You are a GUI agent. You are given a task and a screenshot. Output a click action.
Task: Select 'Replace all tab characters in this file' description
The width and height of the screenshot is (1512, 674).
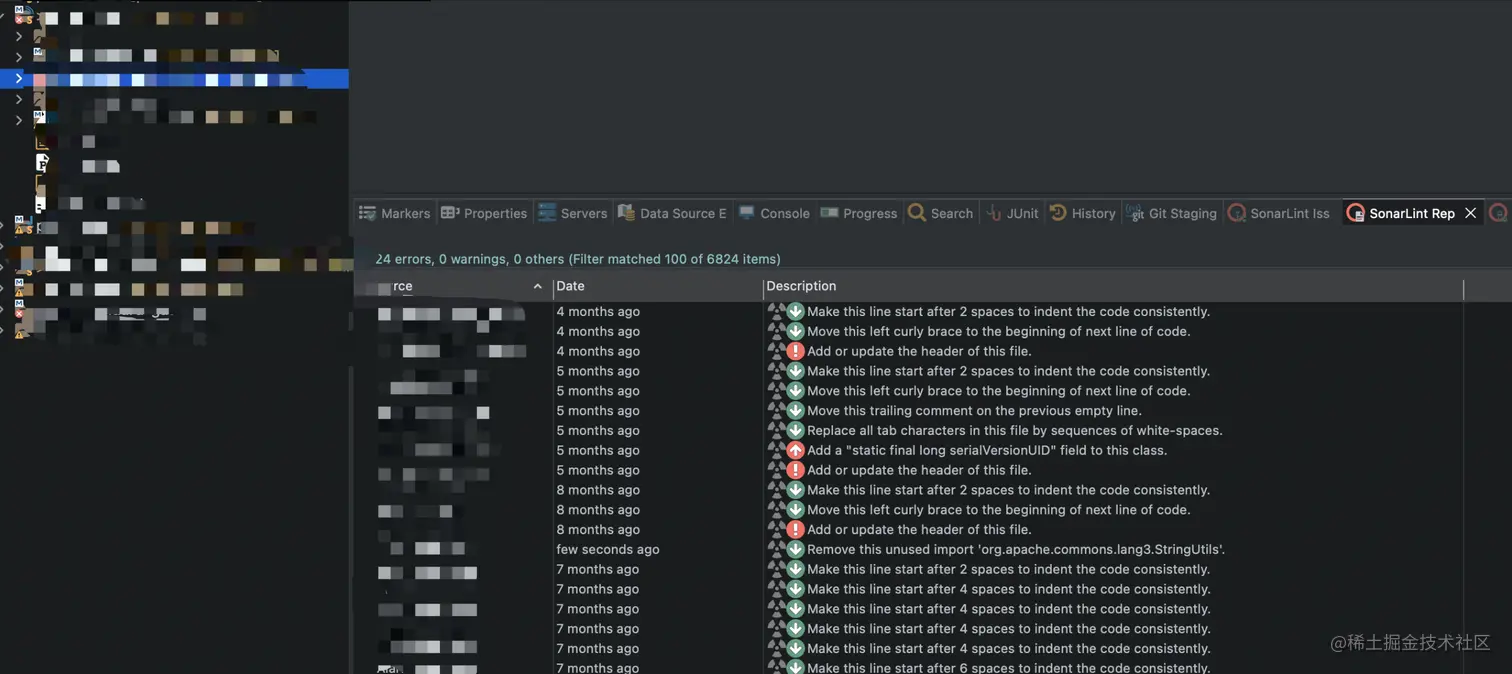[1015, 430]
